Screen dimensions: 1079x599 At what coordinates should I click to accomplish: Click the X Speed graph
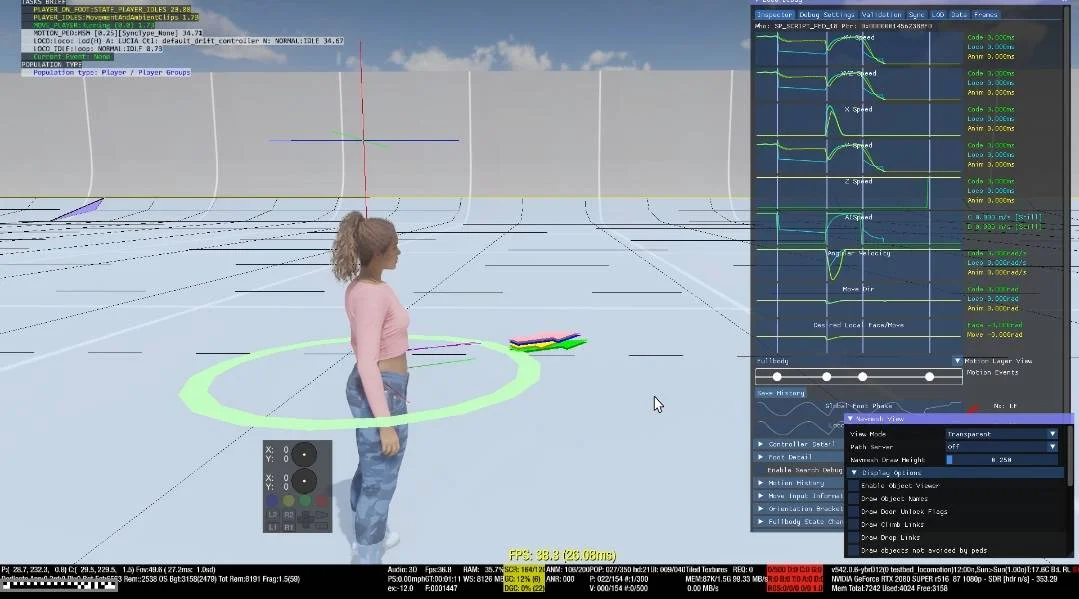tap(858, 120)
